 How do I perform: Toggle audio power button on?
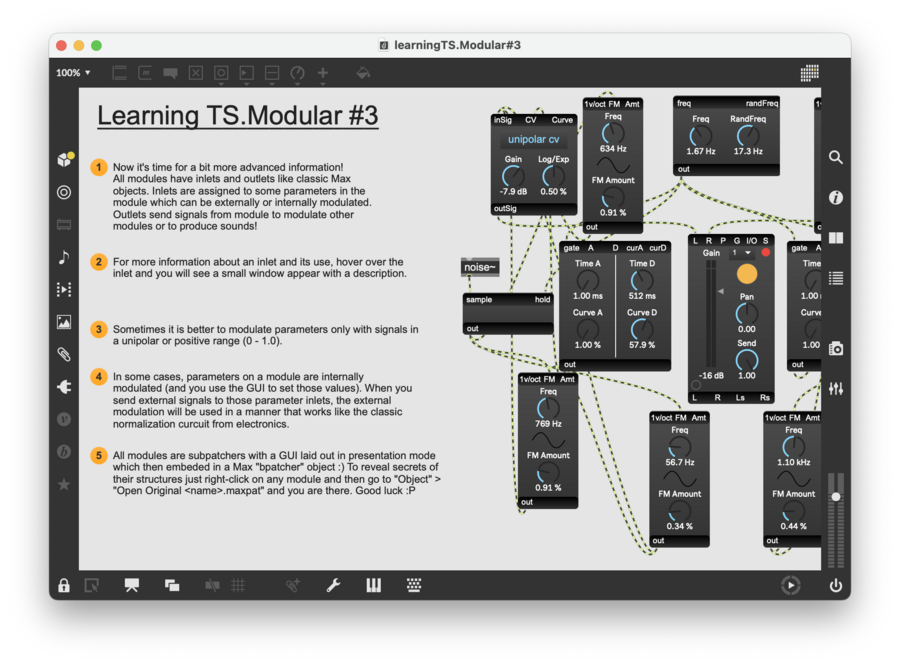coord(836,585)
